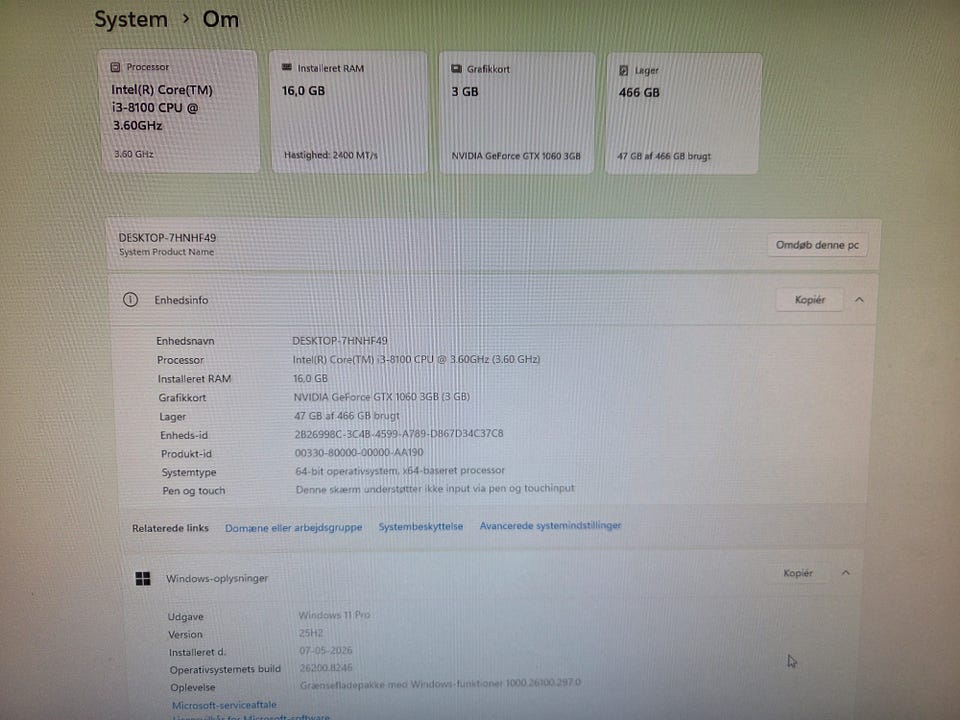The height and width of the screenshot is (720, 960).
Task: Select the Processor summary card
Action: click(x=178, y=111)
